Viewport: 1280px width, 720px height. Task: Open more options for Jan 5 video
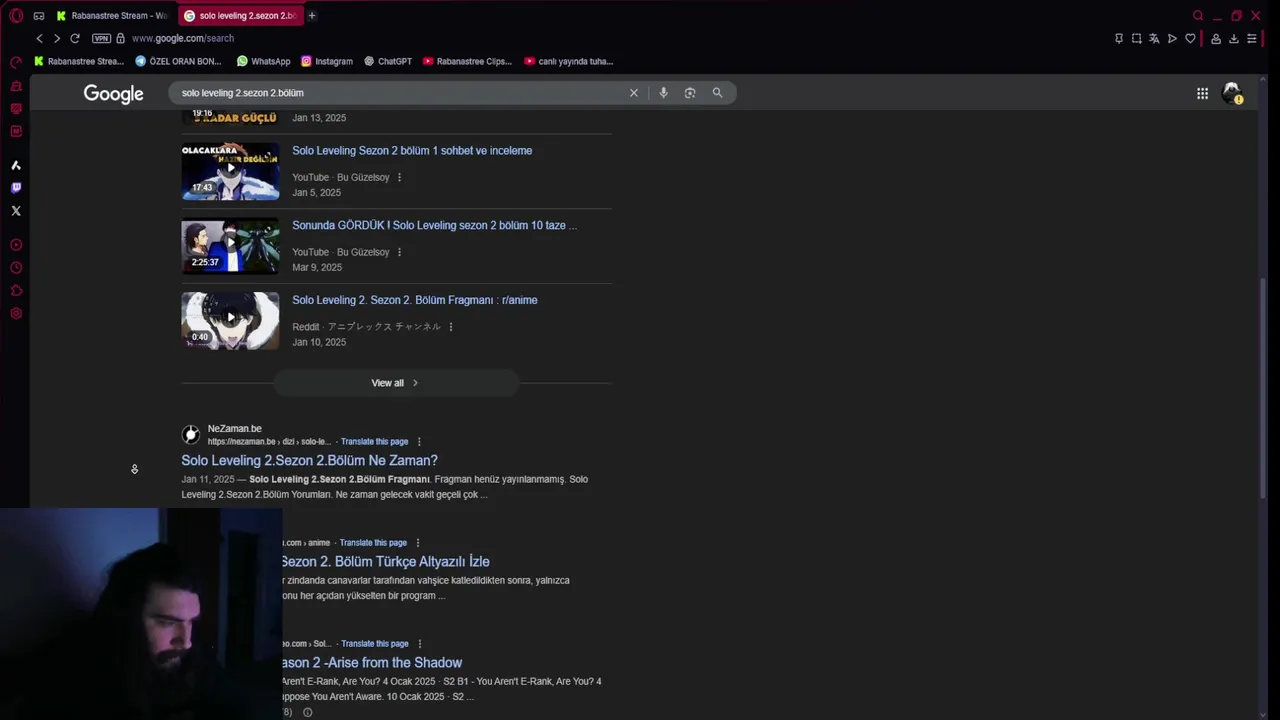pos(399,177)
